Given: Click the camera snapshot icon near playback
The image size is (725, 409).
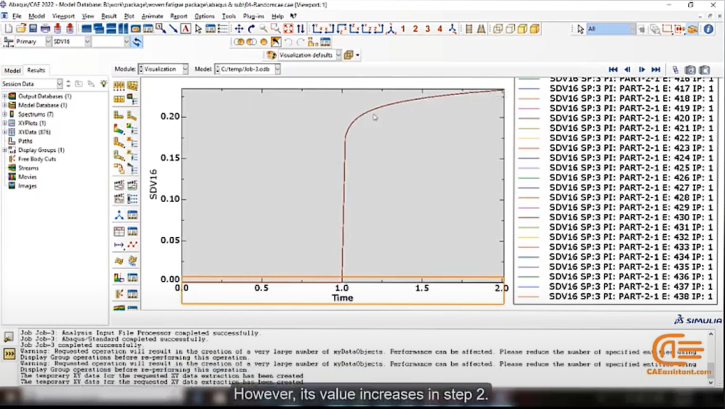Looking at the screenshot, I should [x=690, y=70].
